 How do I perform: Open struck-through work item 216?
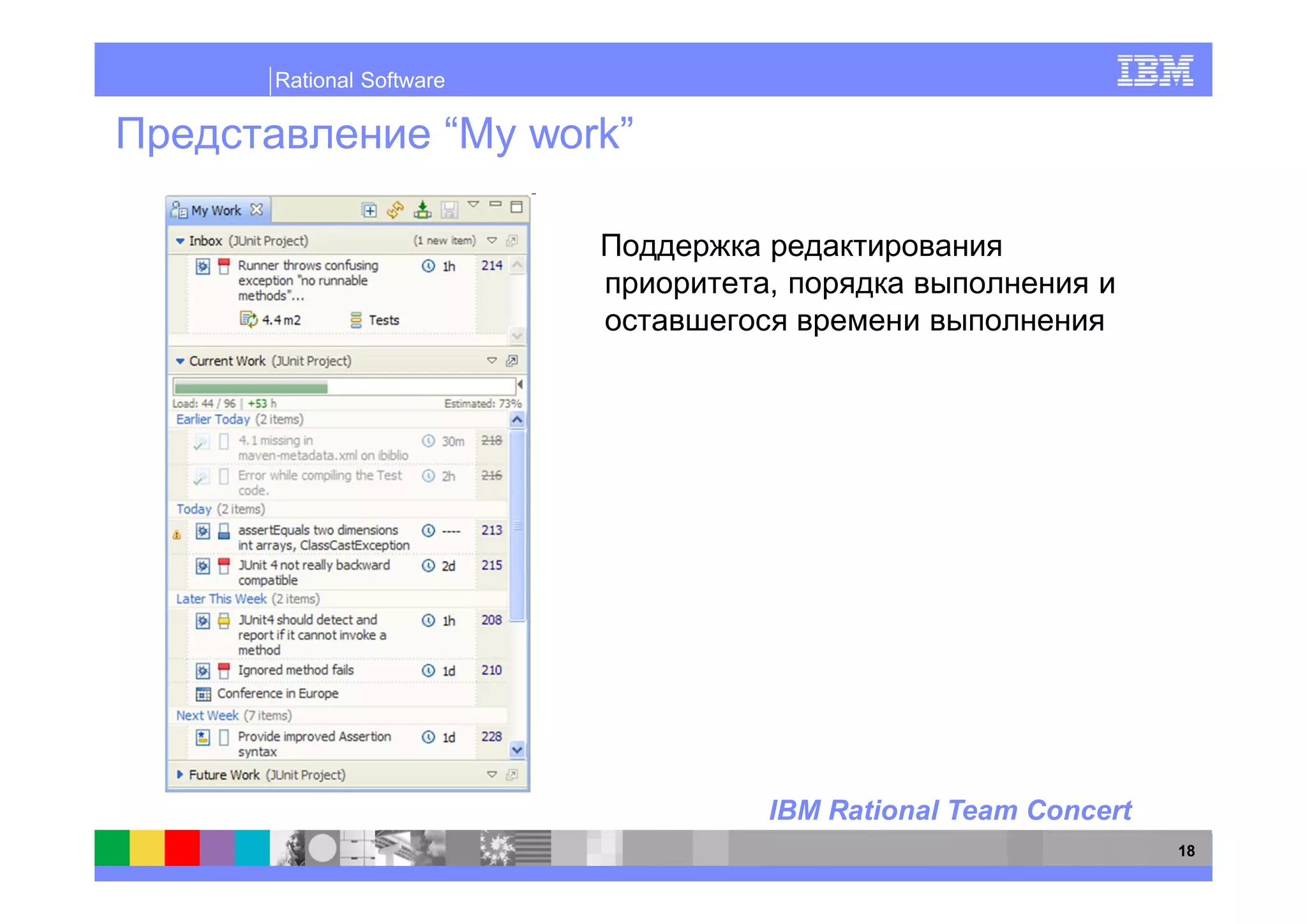coord(491,475)
